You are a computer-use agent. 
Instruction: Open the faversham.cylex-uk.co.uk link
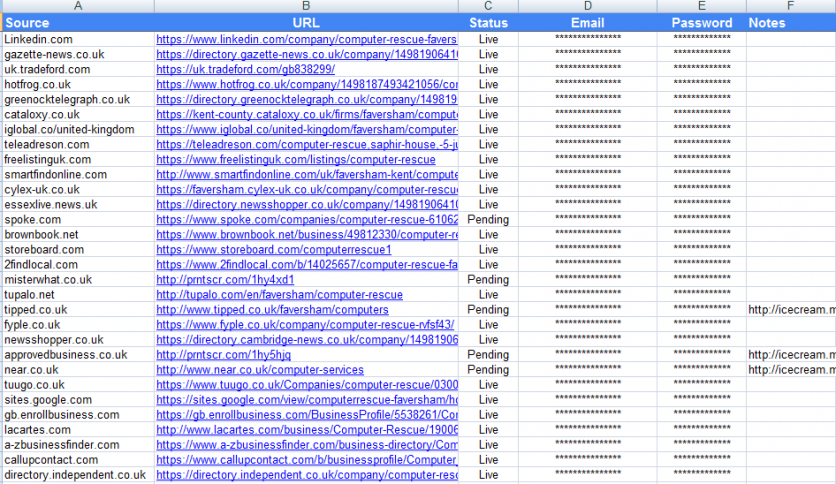point(307,189)
